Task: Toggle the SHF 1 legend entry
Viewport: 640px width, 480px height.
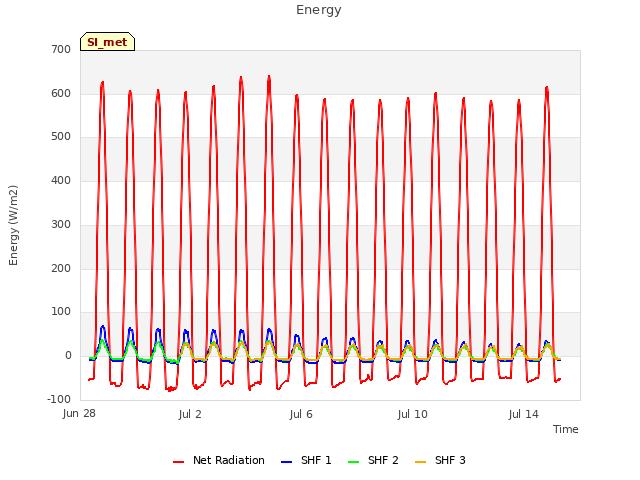Action: click(x=306, y=460)
